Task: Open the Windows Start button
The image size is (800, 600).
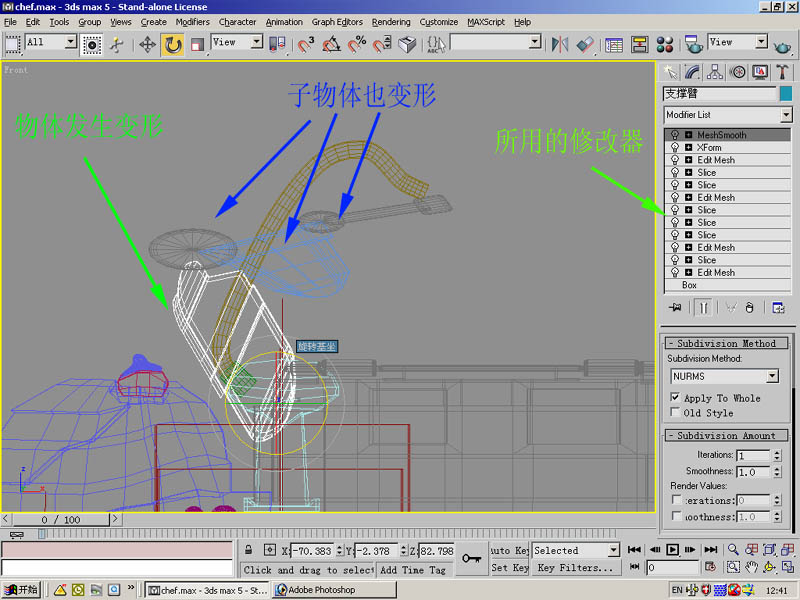Action: point(21,590)
